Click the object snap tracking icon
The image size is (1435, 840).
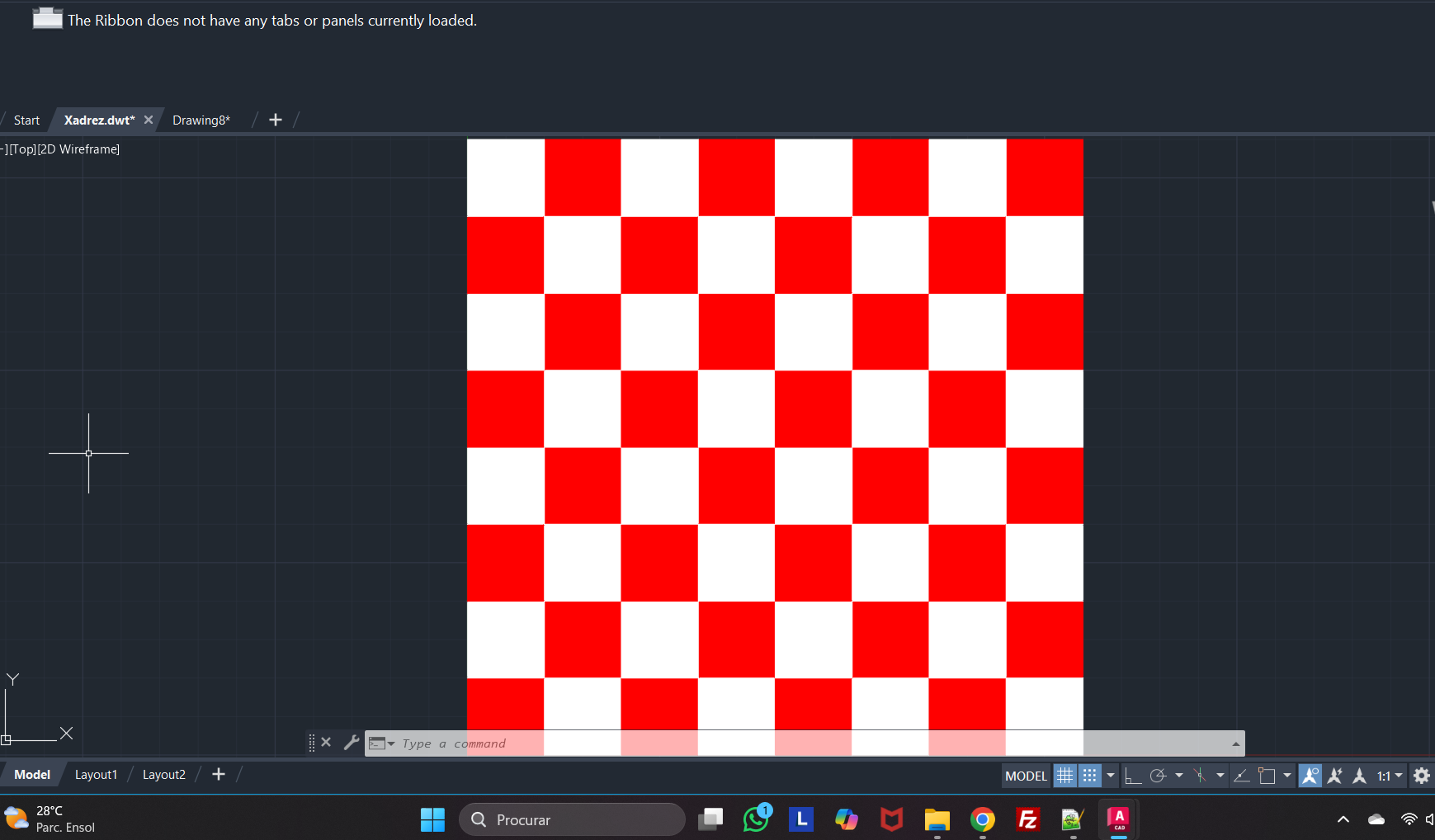[1241, 776]
